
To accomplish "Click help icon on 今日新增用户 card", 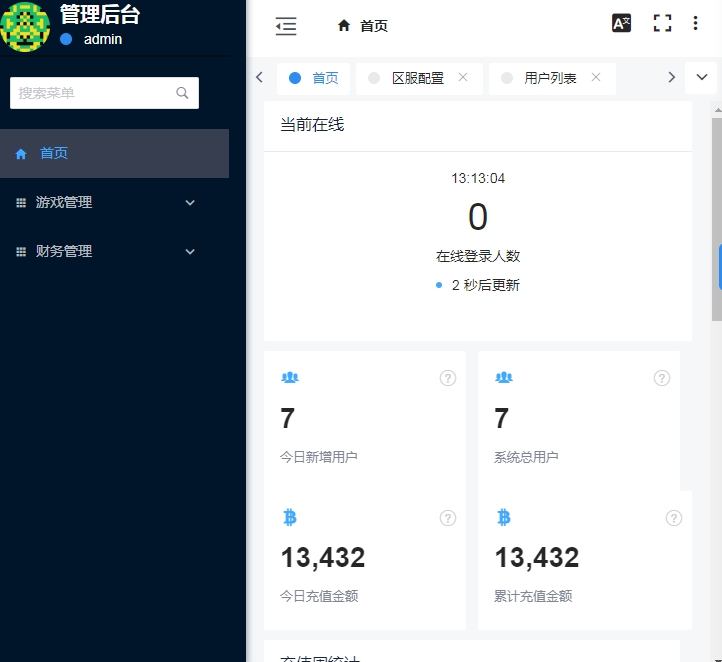I will point(448,378).
